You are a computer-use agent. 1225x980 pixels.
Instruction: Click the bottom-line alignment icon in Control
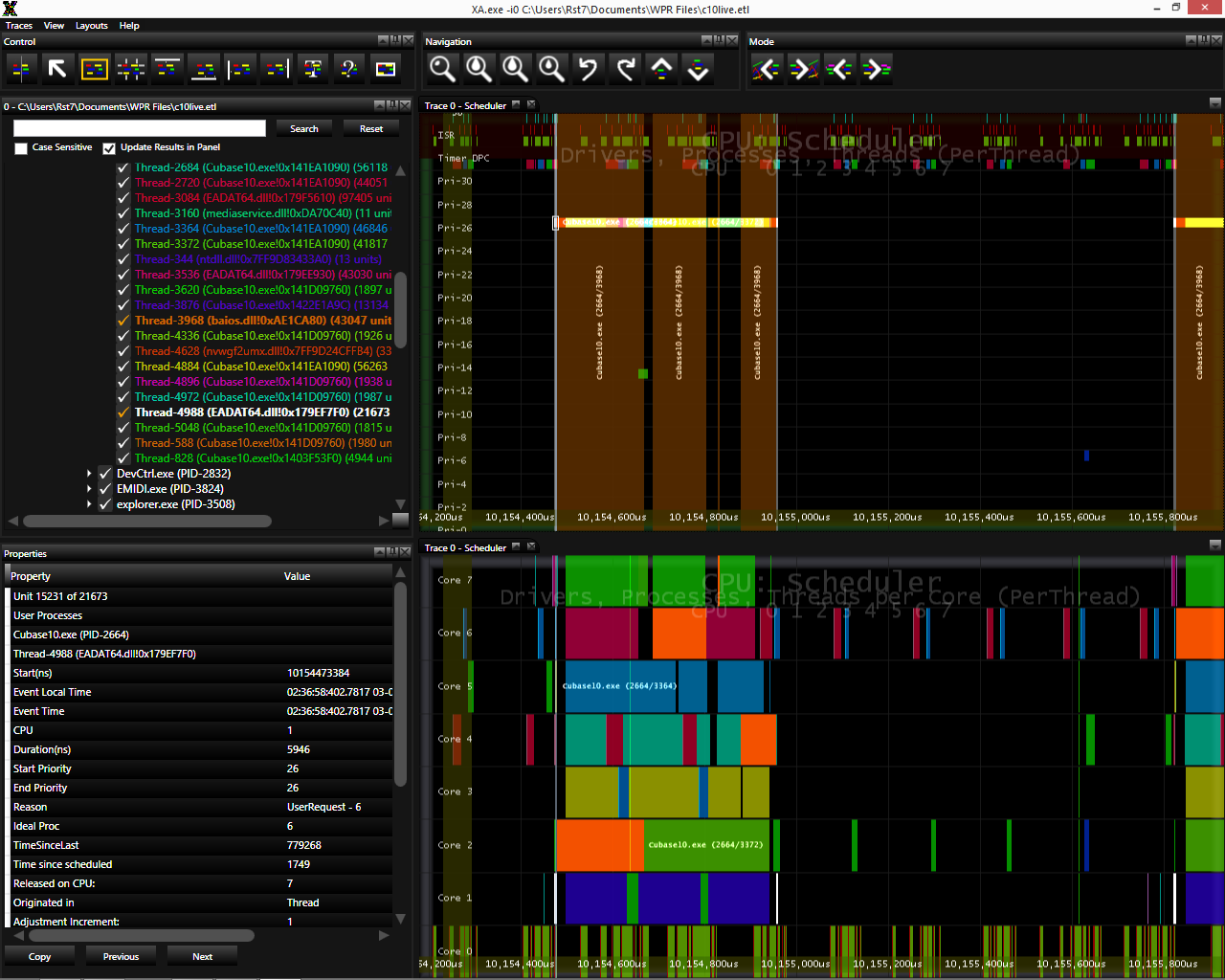coord(203,69)
